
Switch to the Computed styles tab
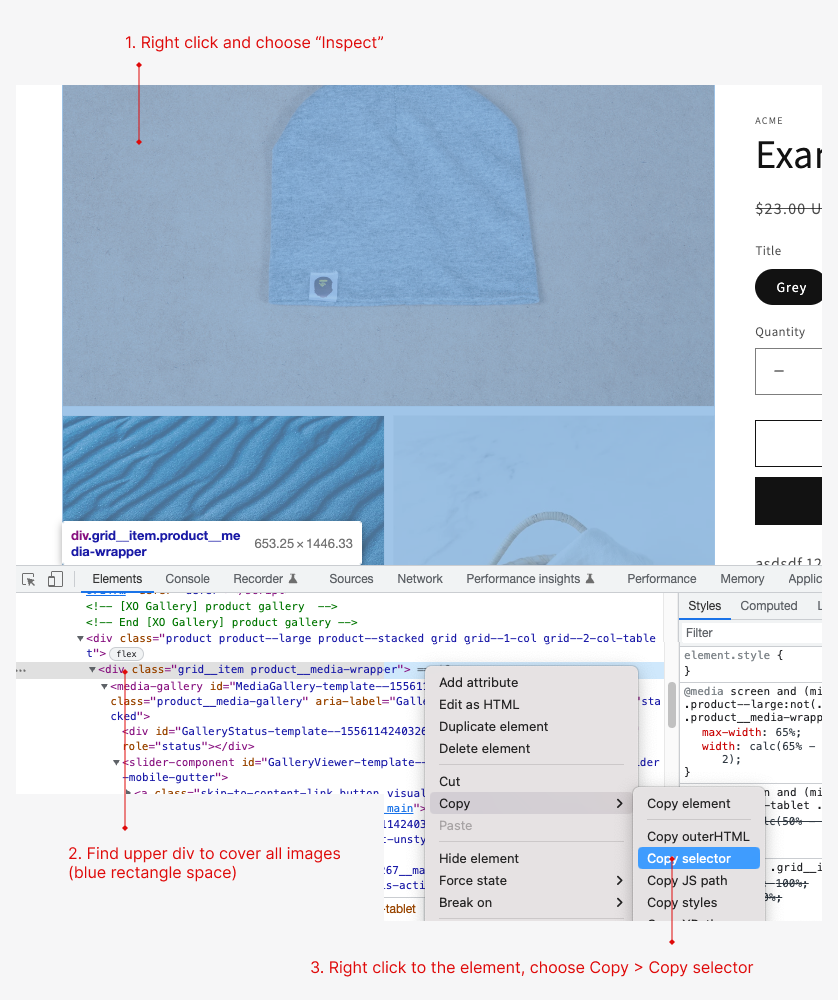(768, 605)
